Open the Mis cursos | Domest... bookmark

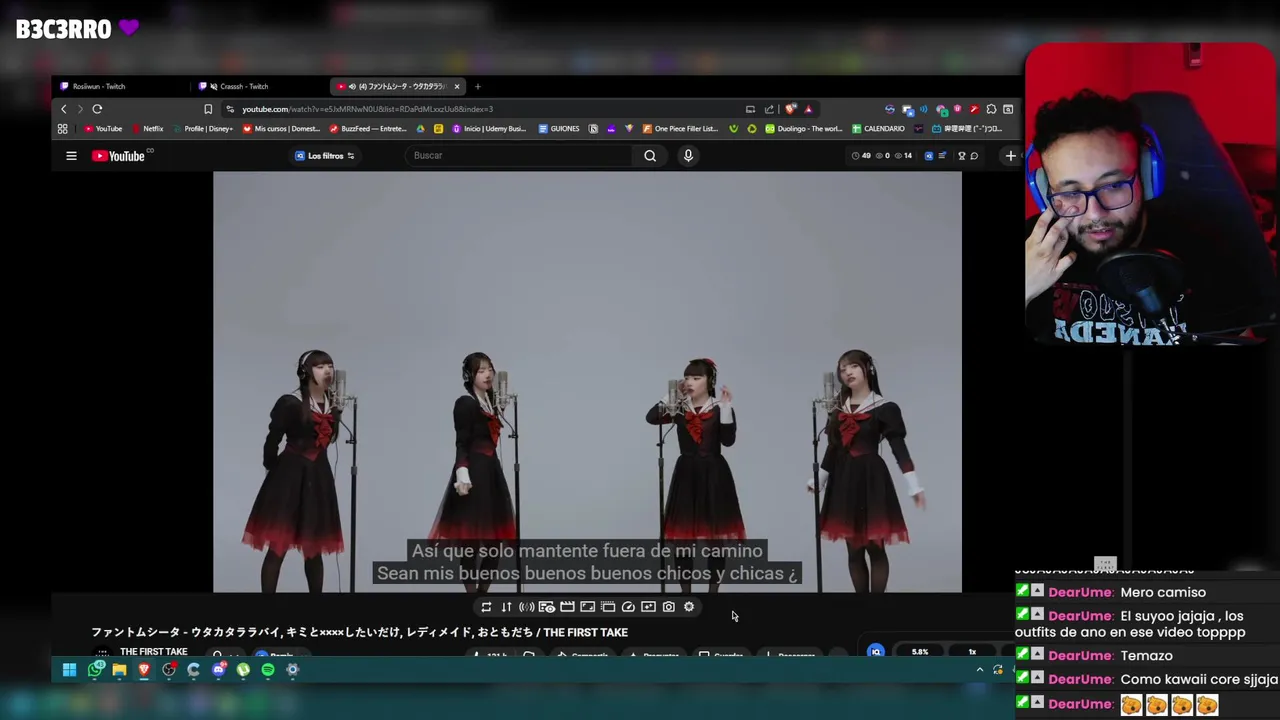coord(280,129)
